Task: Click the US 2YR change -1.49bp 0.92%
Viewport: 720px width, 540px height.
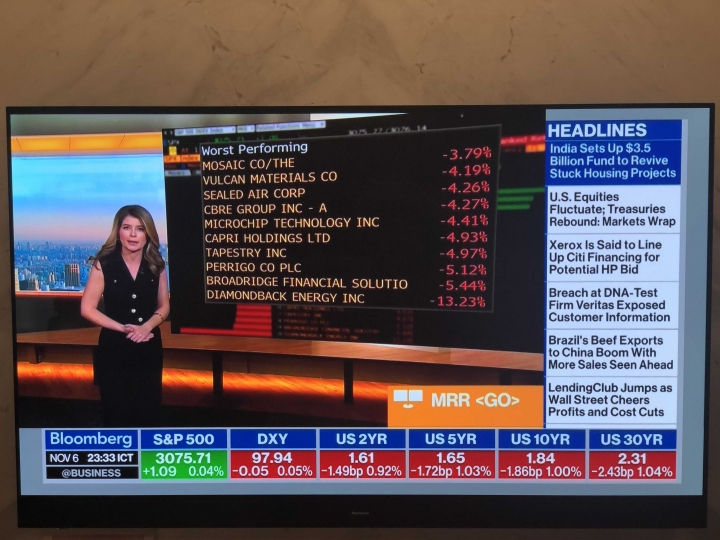Action: [361, 472]
